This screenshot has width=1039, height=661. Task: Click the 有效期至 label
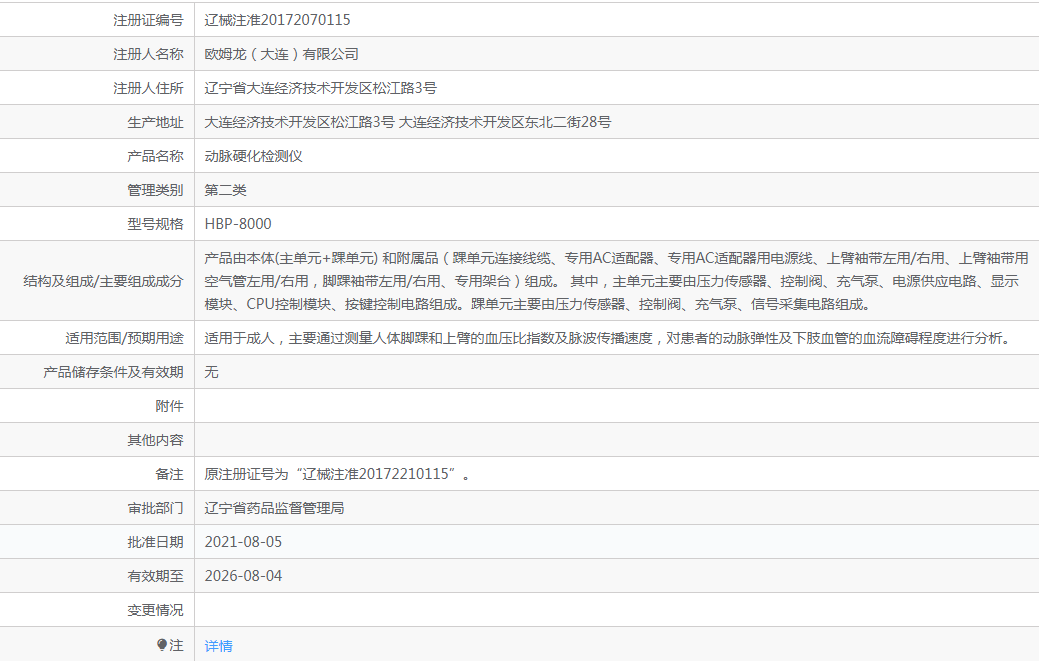tap(155, 576)
